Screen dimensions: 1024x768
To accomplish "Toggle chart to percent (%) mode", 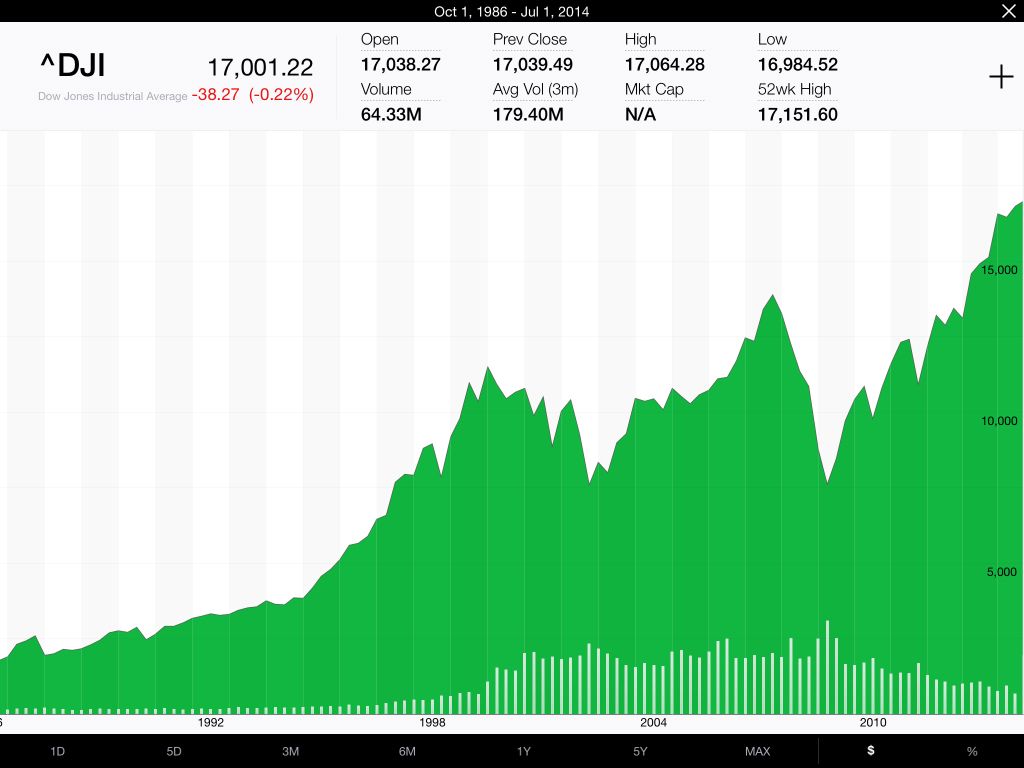I will click(972, 752).
